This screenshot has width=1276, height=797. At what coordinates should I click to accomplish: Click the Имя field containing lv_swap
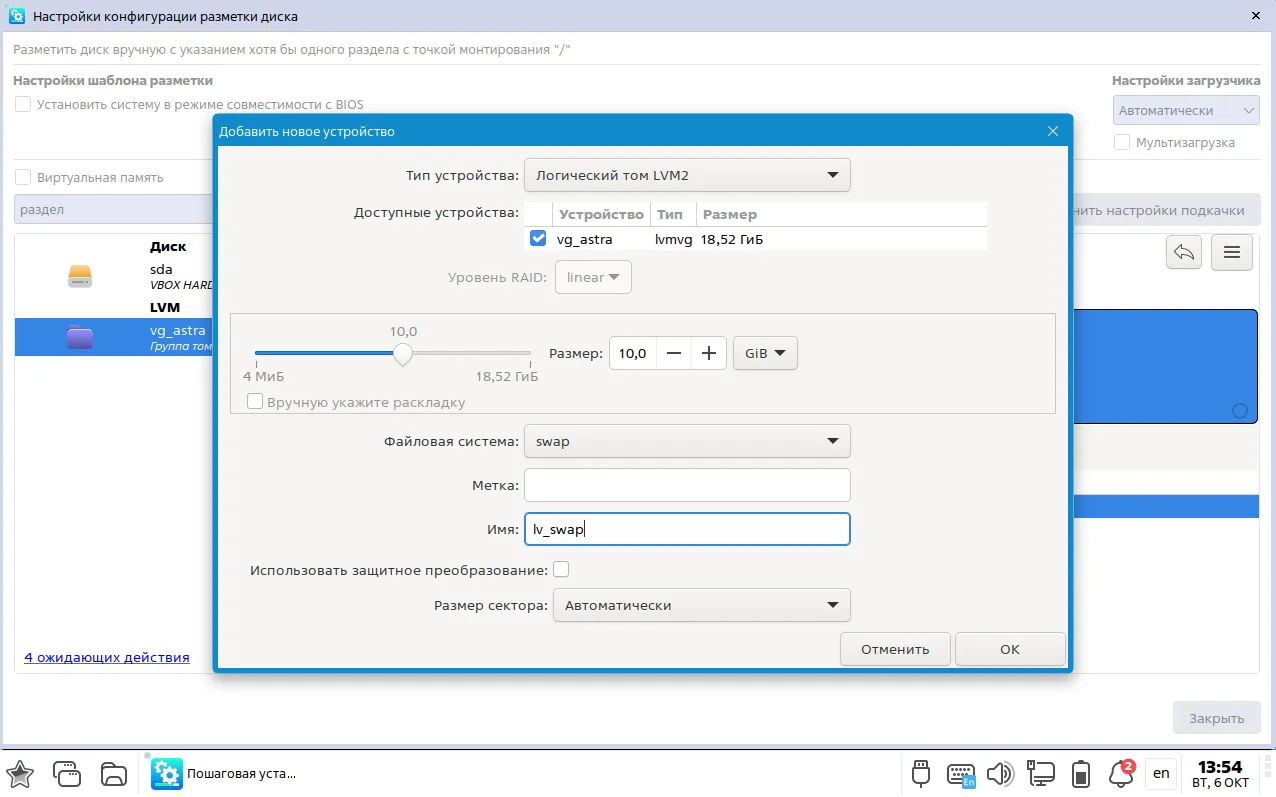pos(687,529)
